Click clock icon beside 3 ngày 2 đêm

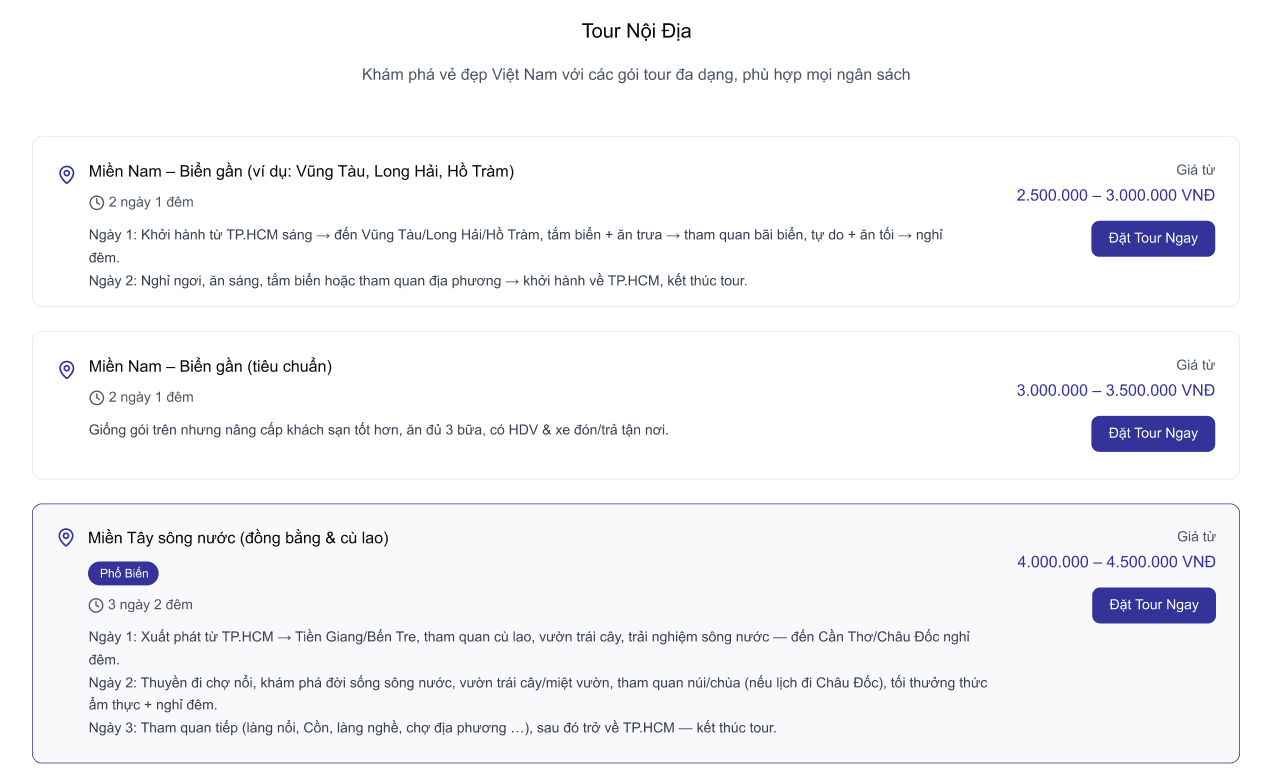97,605
